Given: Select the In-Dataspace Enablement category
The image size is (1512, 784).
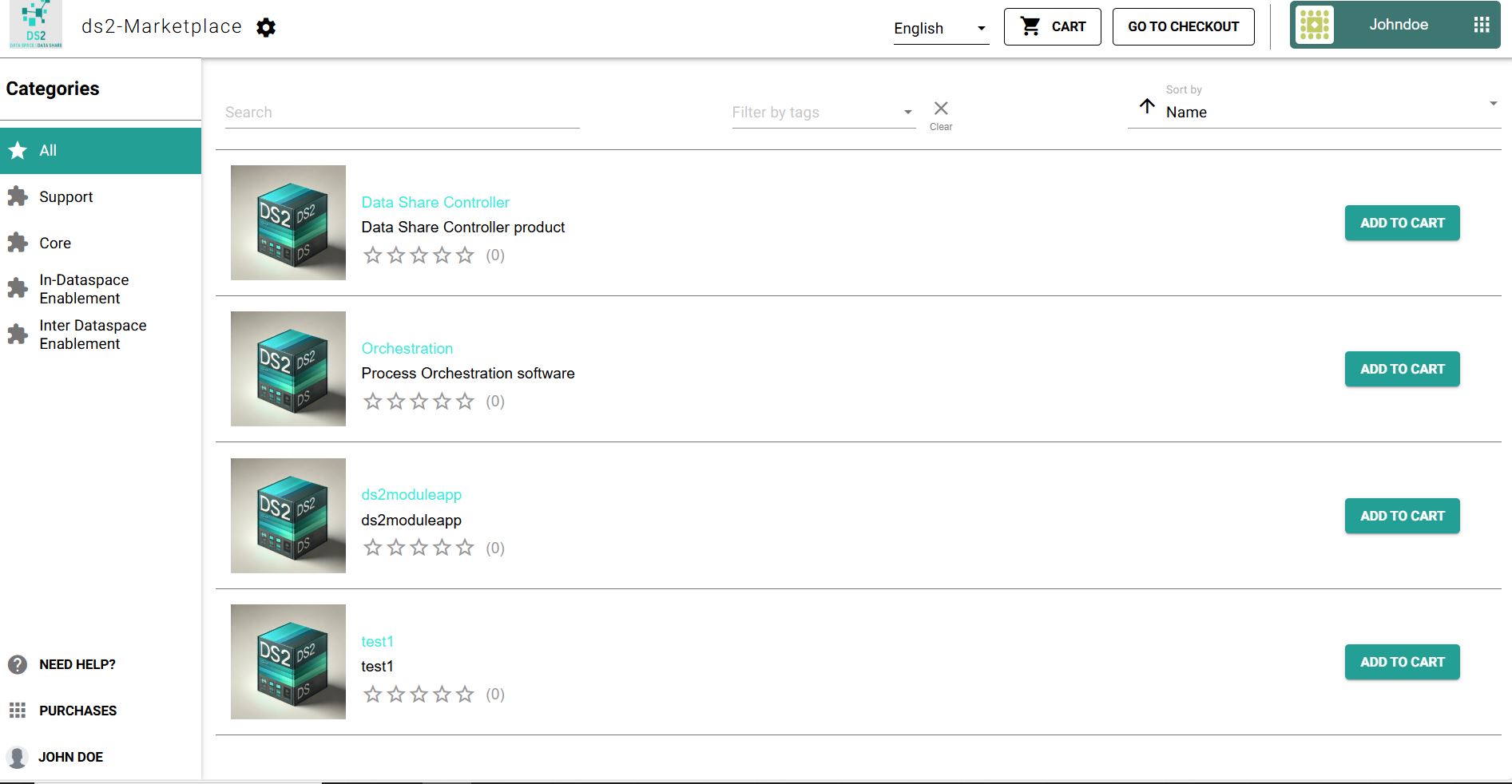Looking at the screenshot, I should click(84, 289).
